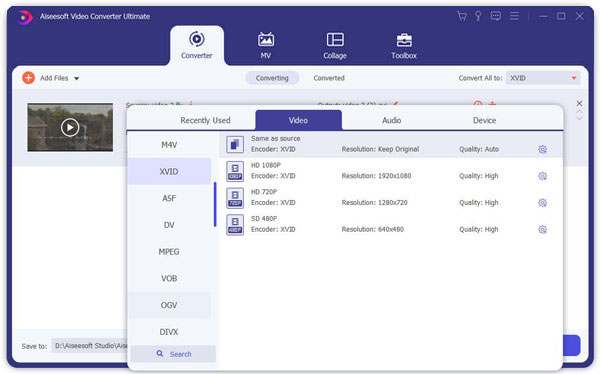The width and height of the screenshot is (600, 374).
Task: Click the Add Files label
Action: pos(54,78)
